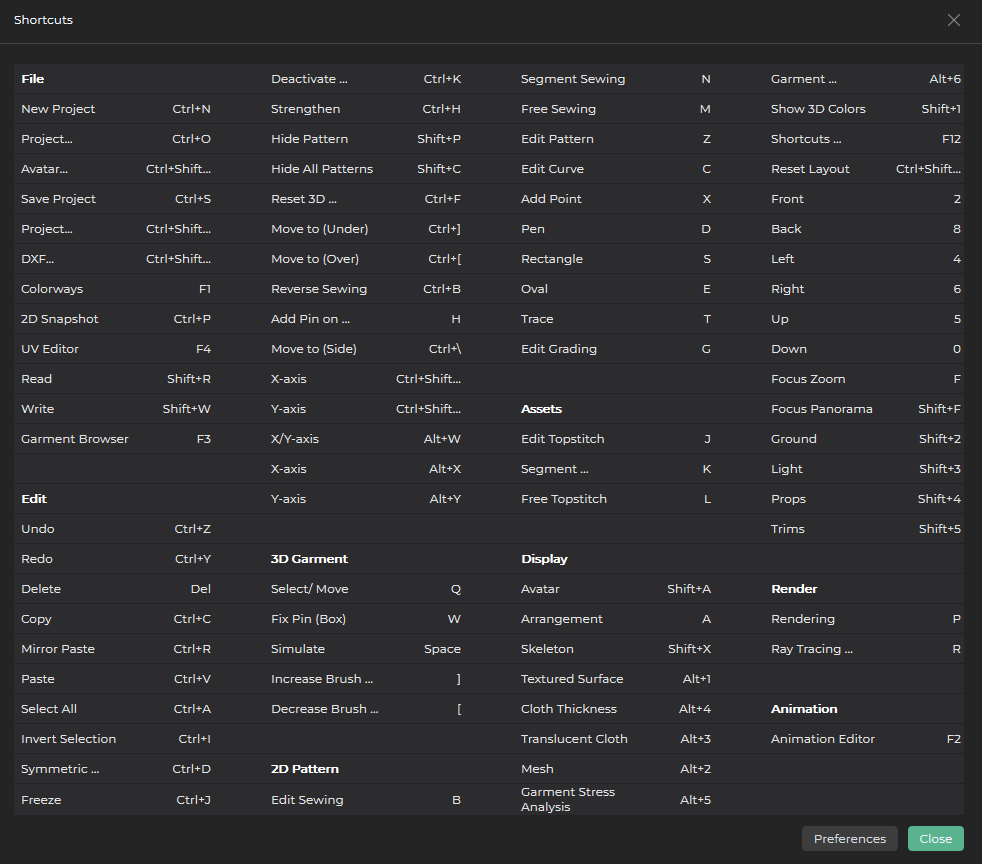Click the green Close button
This screenshot has width=982, height=864.
point(936,838)
